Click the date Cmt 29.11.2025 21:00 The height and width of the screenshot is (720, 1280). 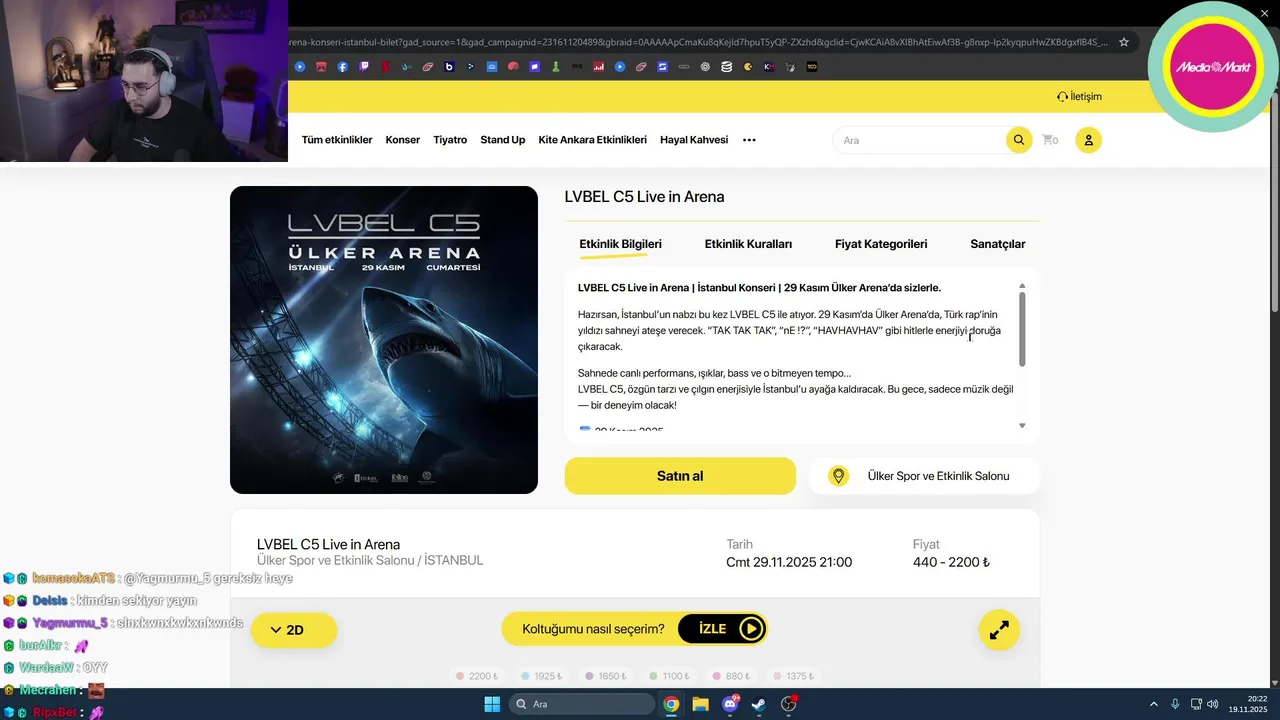pyautogui.click(x=789, y=562)
